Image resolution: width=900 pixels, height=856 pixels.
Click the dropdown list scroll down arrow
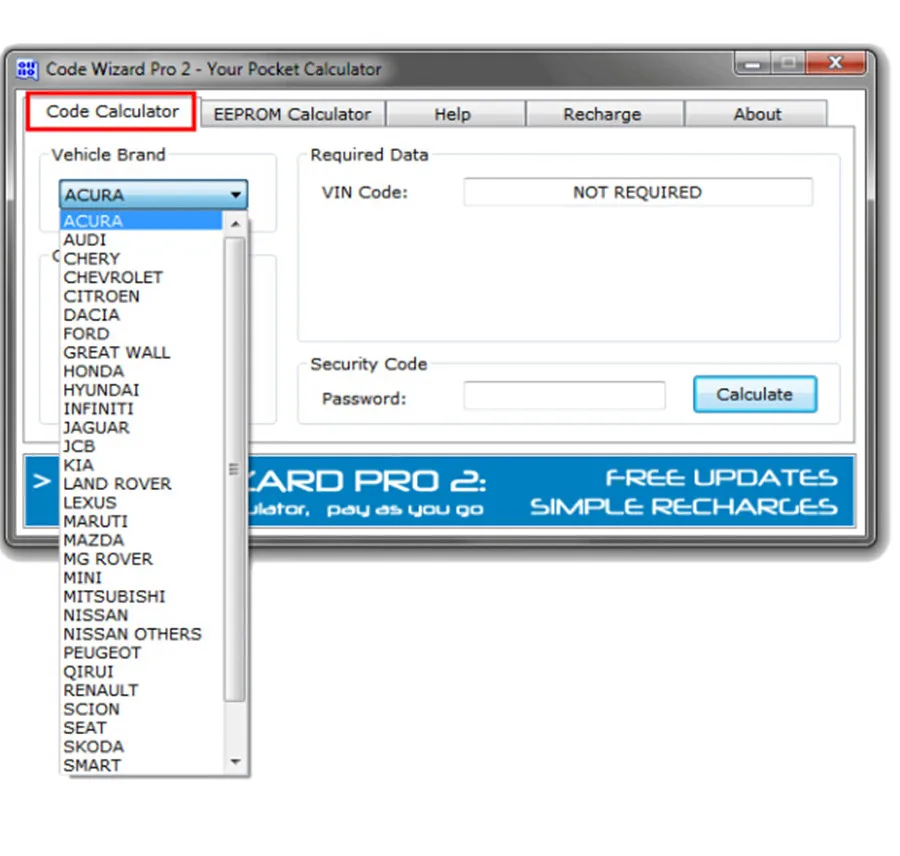(x=235, y=762)
